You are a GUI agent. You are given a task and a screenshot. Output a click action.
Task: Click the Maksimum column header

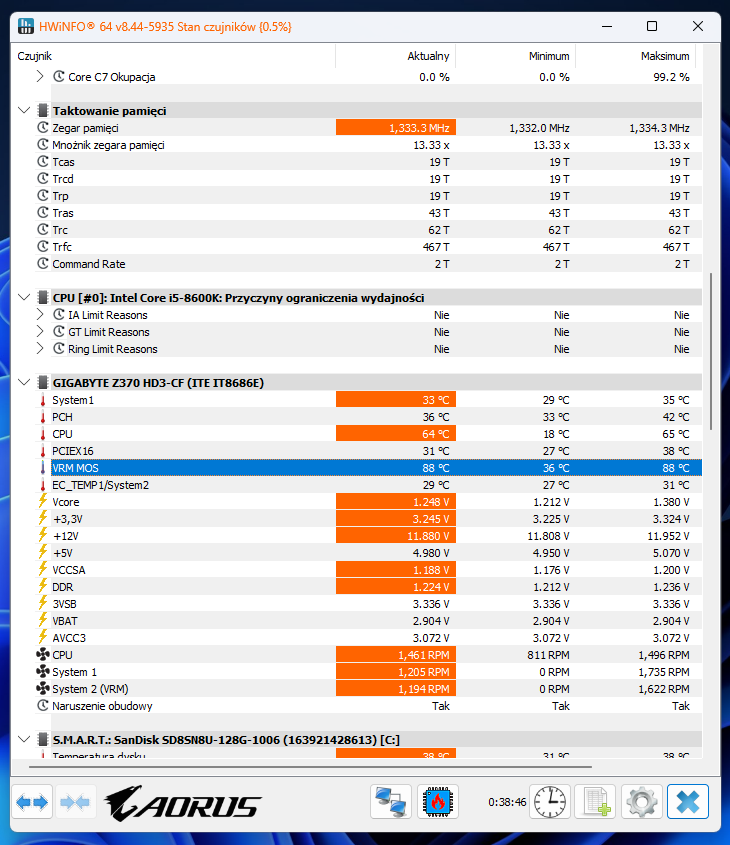pyautogui.click(x=636, y=56)
